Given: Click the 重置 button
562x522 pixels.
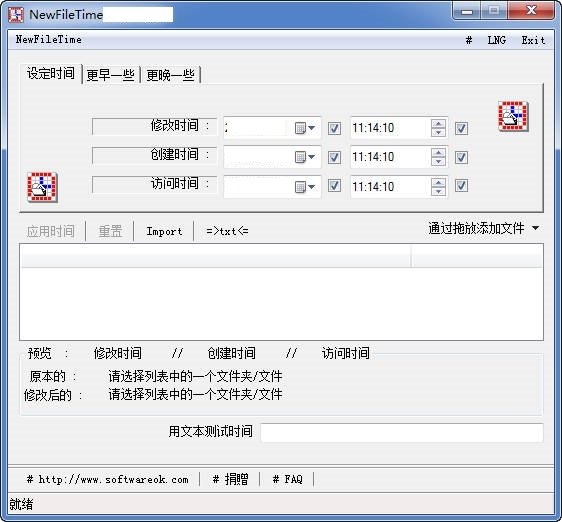Looking at the screenshot, I should (x=110, y=231).
